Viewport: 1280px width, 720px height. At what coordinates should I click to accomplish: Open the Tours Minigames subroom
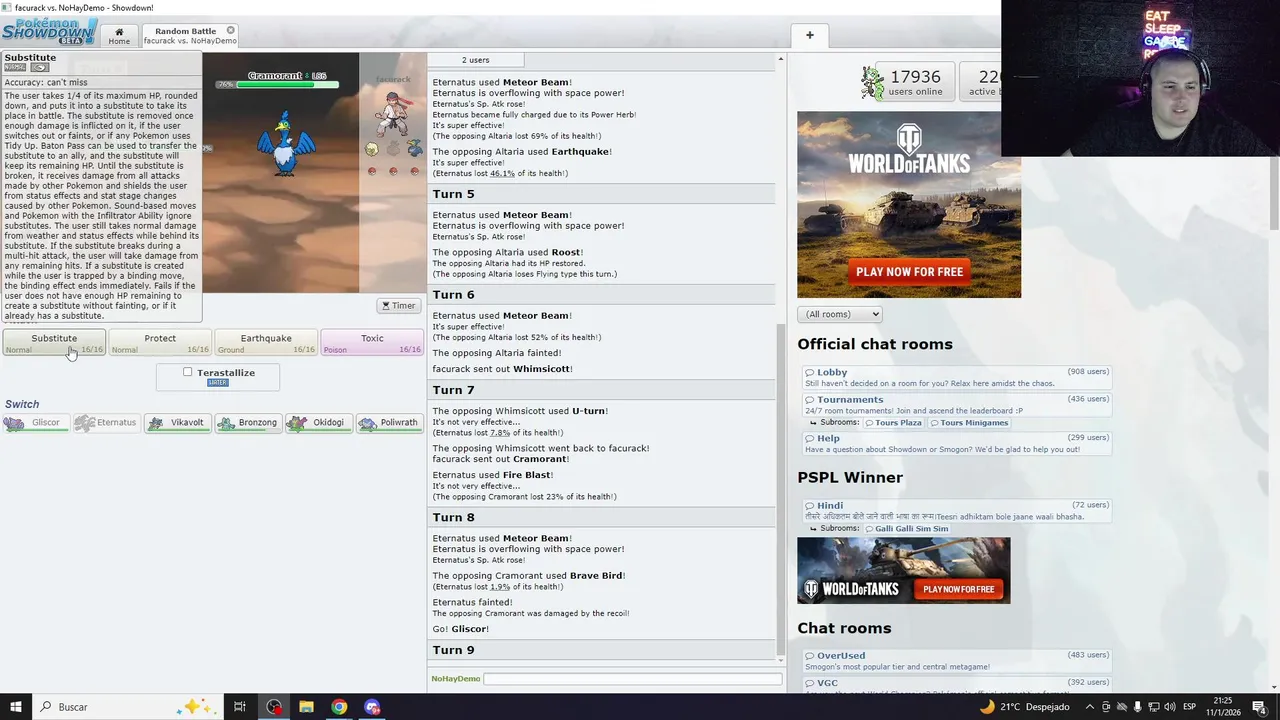click(x=969, y=423)
